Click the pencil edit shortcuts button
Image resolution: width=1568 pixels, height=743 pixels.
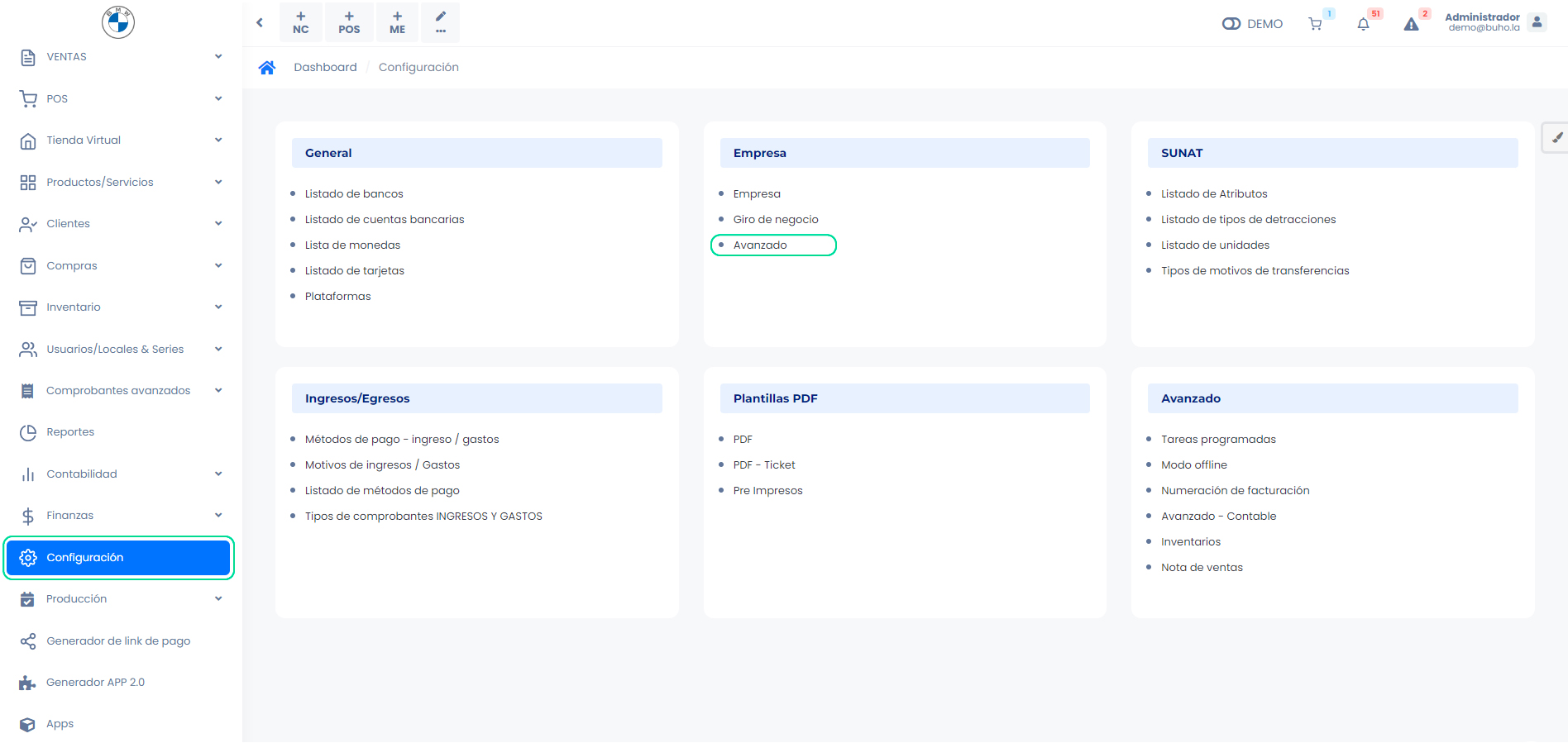[440, 22]
